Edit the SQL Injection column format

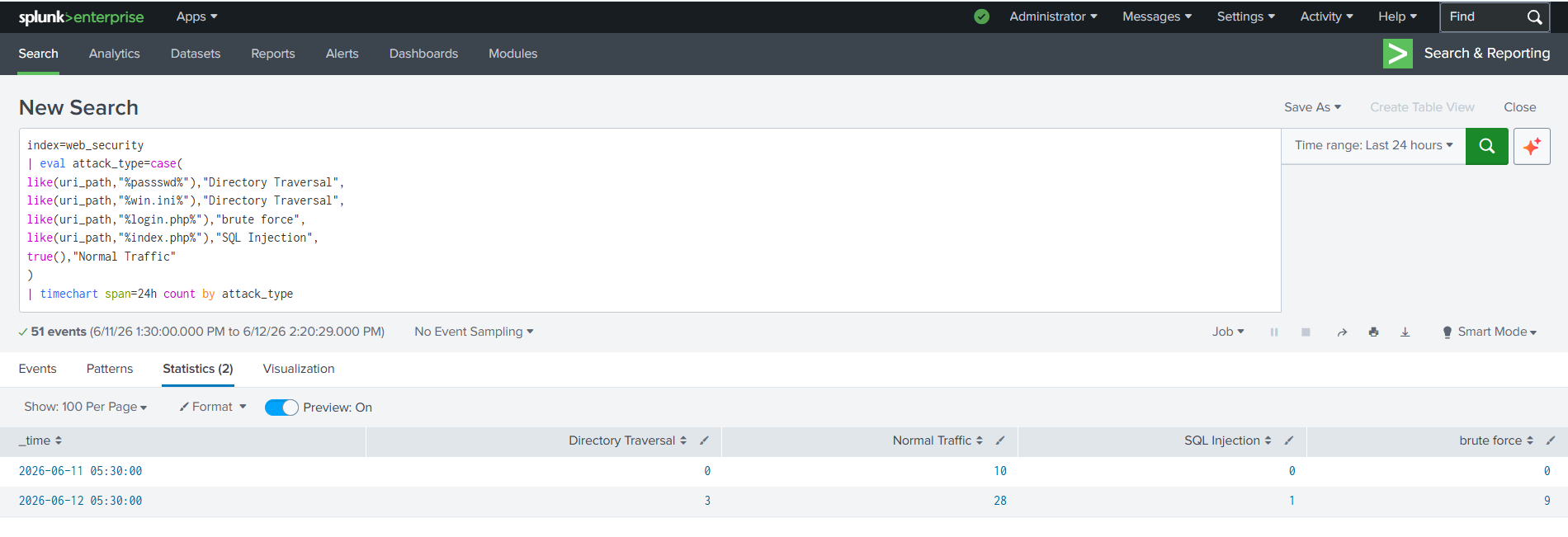point(1288,440)
